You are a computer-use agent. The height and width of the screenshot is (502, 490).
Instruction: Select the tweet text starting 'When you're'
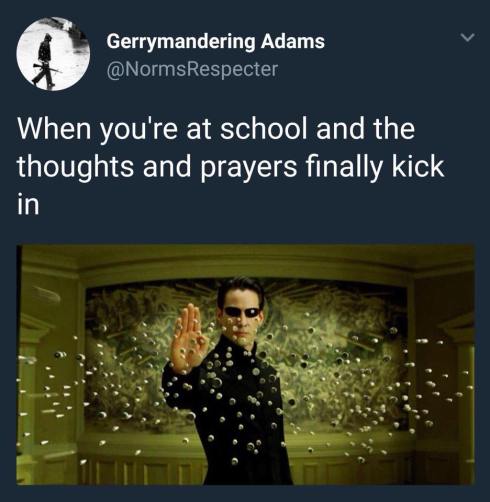pyautogui.click(x=231, y=167)
